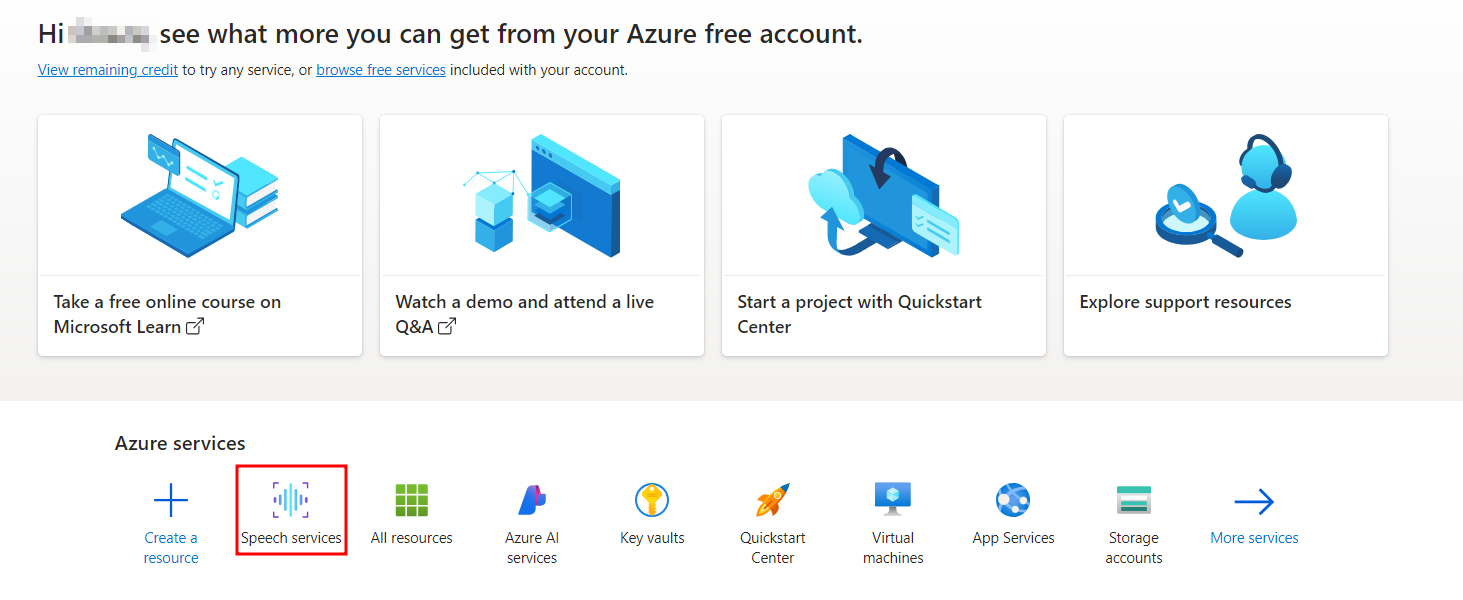Open App Services icon
The image size is (1463, 600).
tap(1013, 500)
